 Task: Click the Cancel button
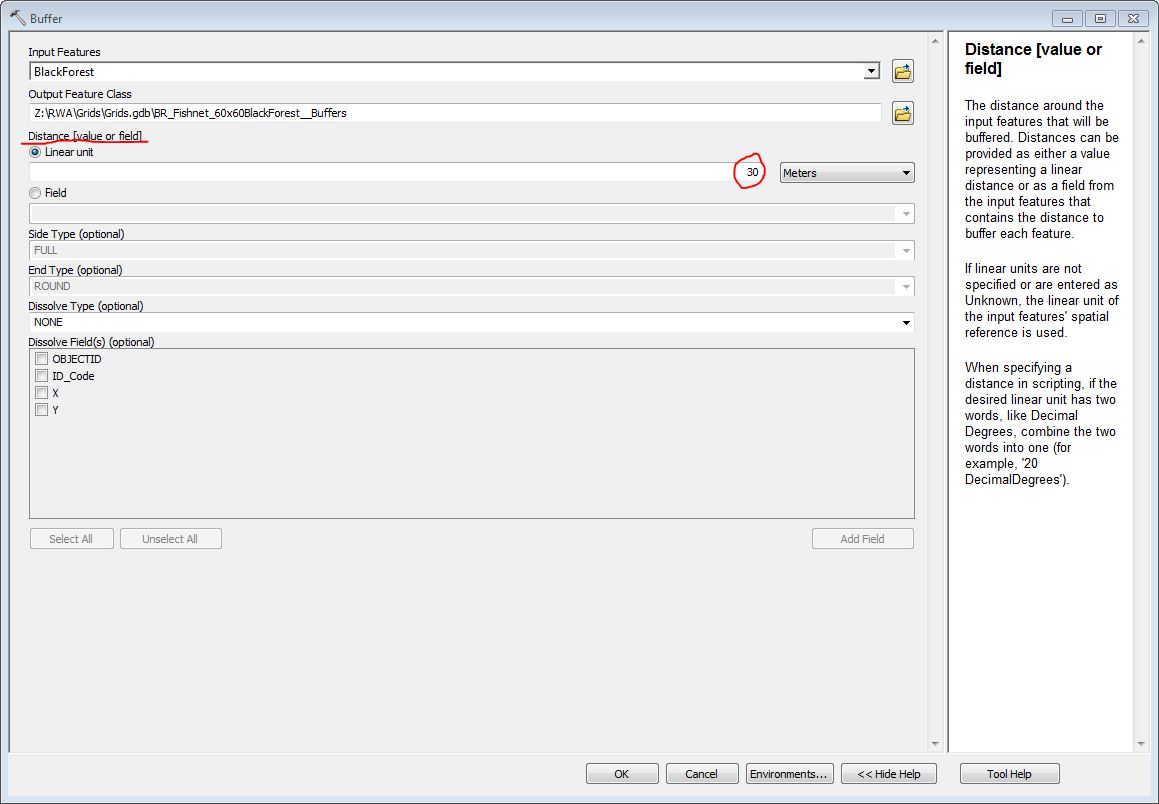701,774
